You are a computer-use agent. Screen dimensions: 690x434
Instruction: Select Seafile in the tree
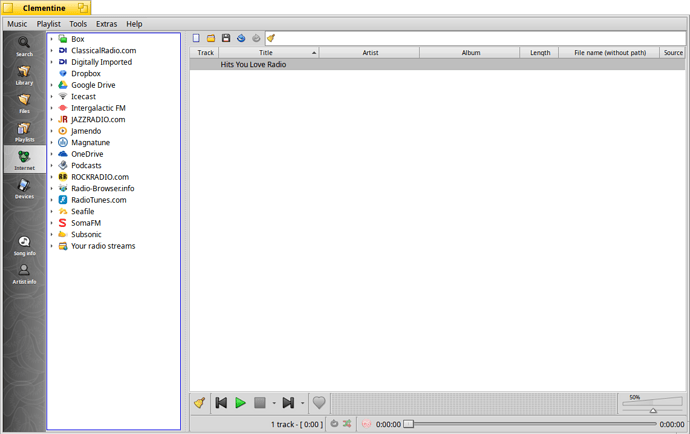[x=83, y=211]
